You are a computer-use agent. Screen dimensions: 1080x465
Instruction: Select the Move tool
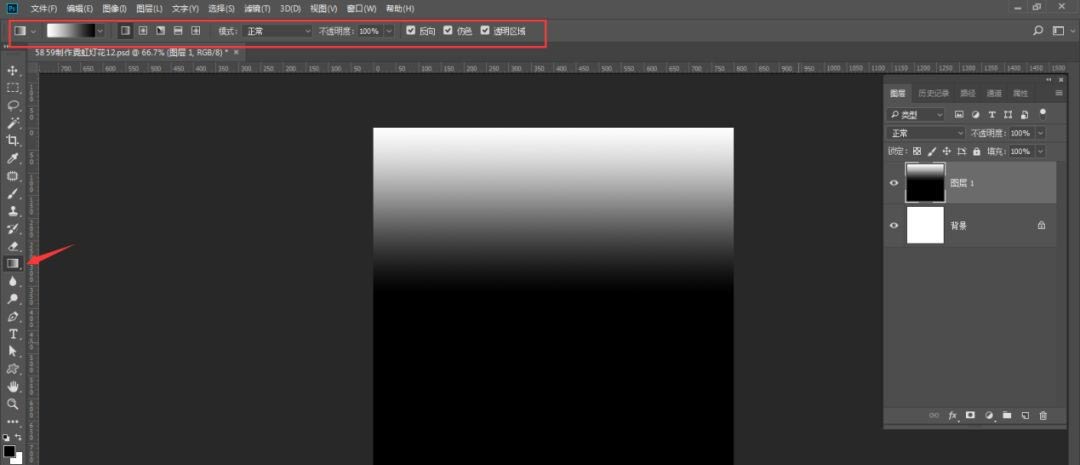pyautogui.click(x=12, y=70)
